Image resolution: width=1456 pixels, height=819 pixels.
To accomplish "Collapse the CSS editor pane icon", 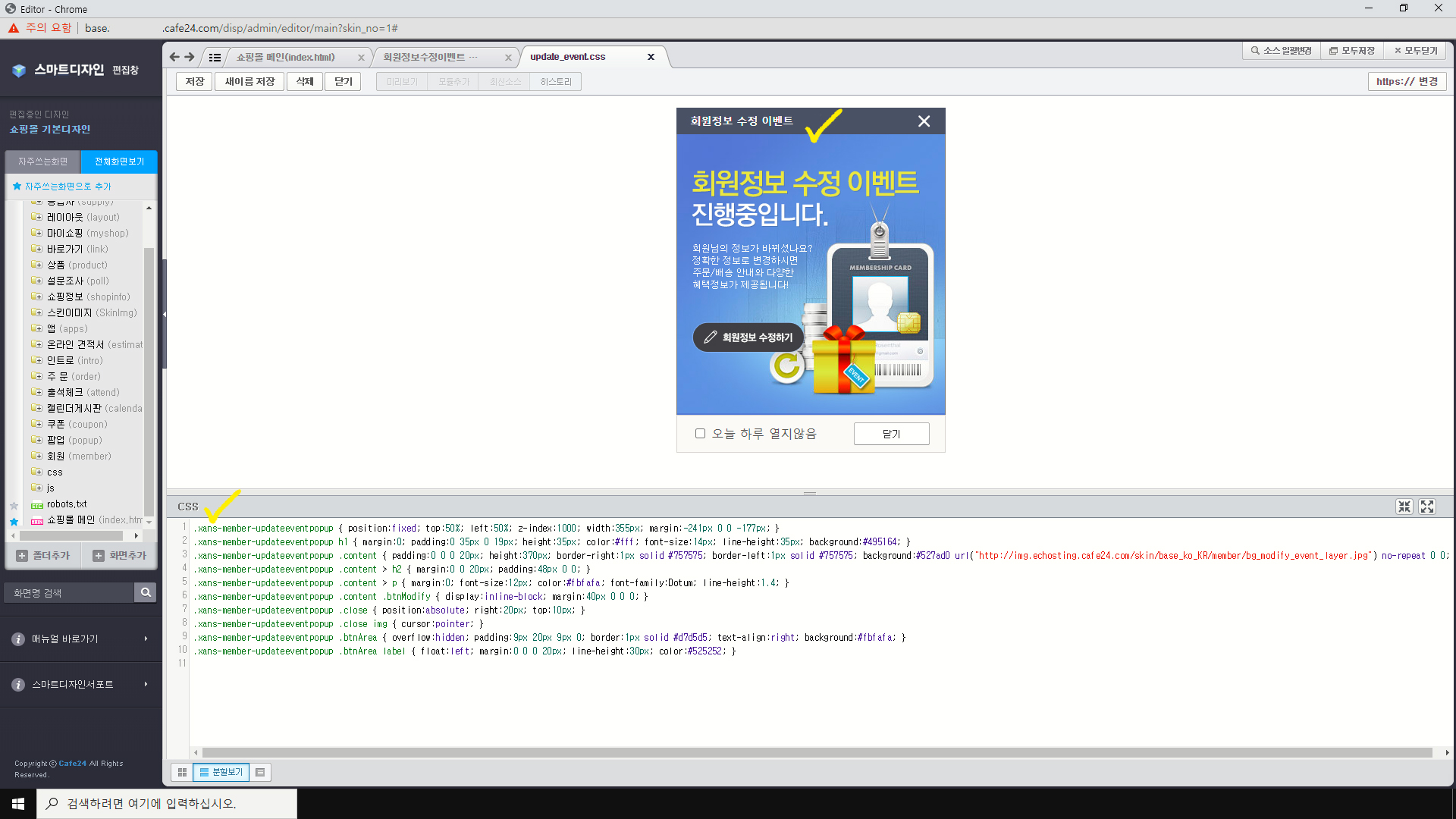I will pos(1404,507).
